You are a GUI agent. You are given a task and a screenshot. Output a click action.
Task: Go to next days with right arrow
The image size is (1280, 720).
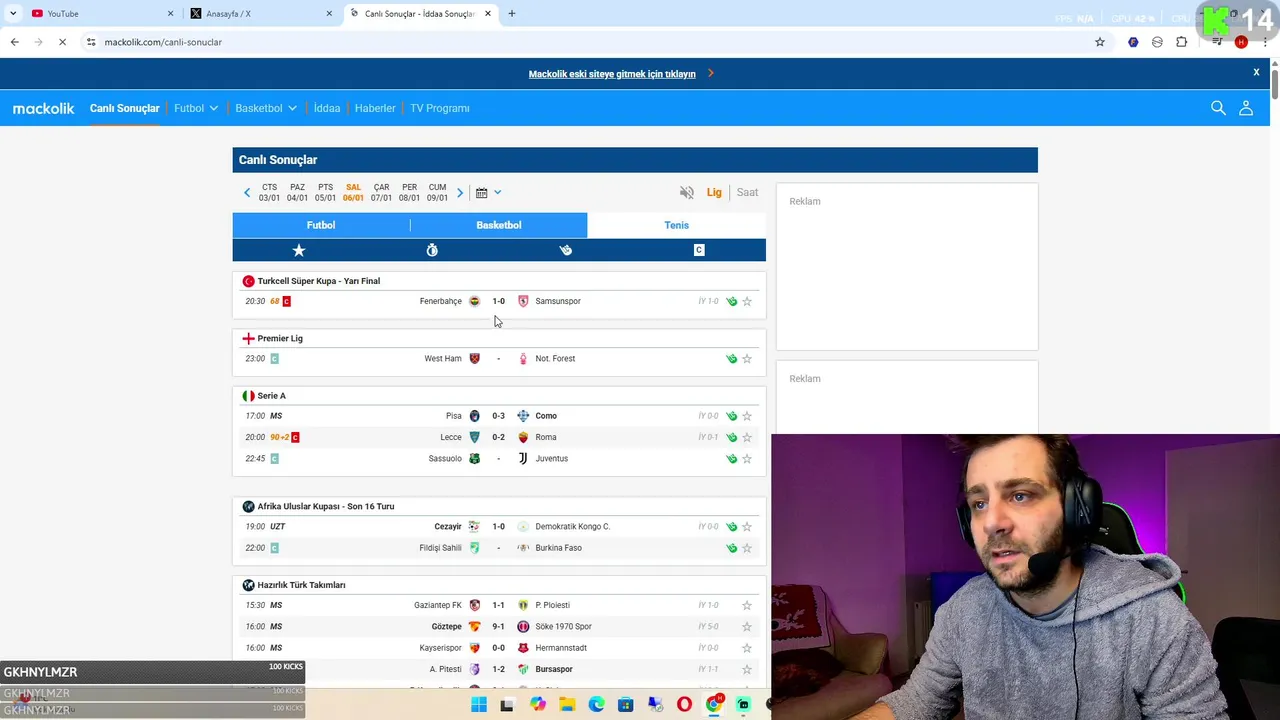tap(460, 193)
